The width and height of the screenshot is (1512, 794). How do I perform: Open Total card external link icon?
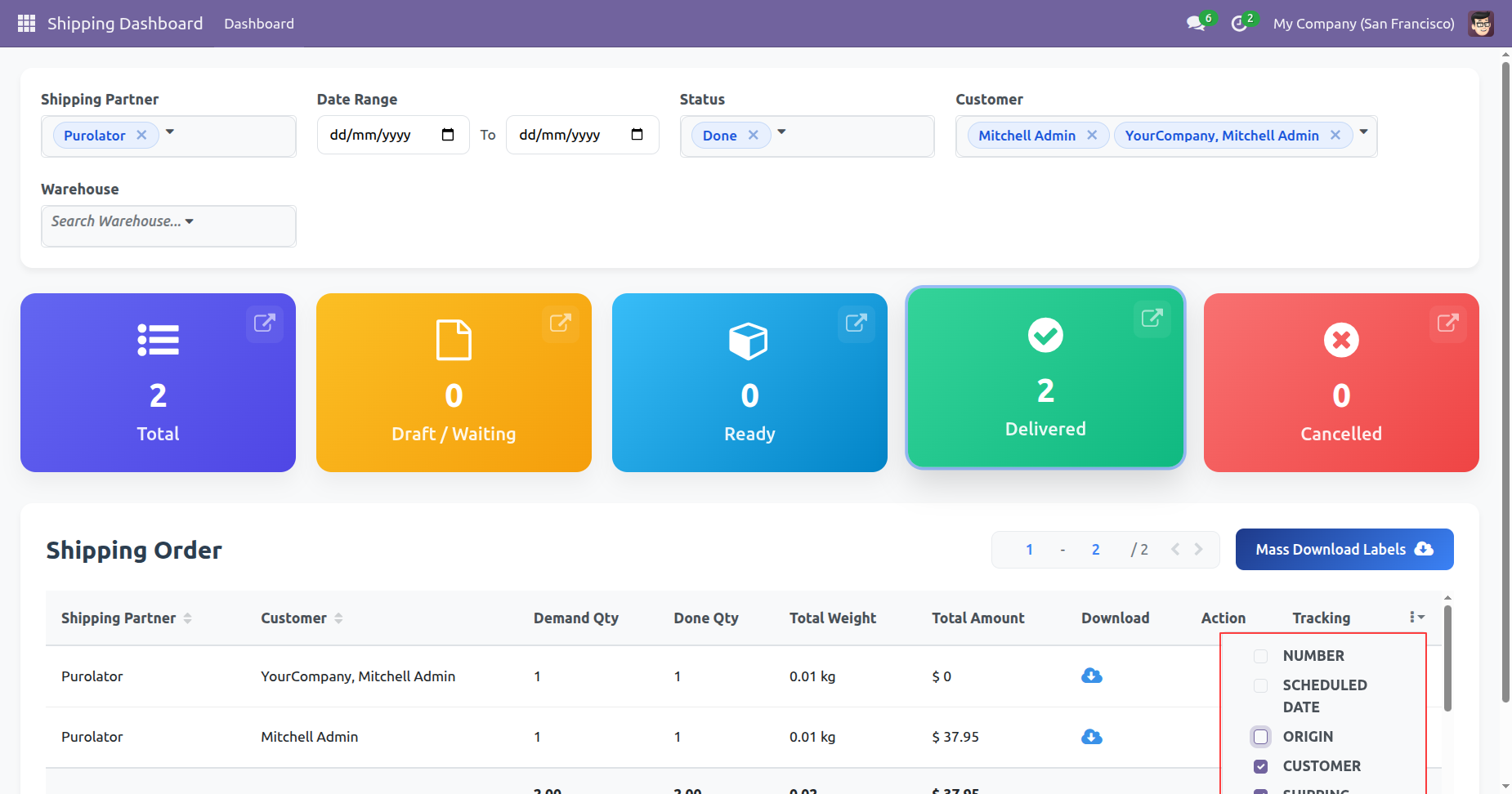(x=264, y=323)
